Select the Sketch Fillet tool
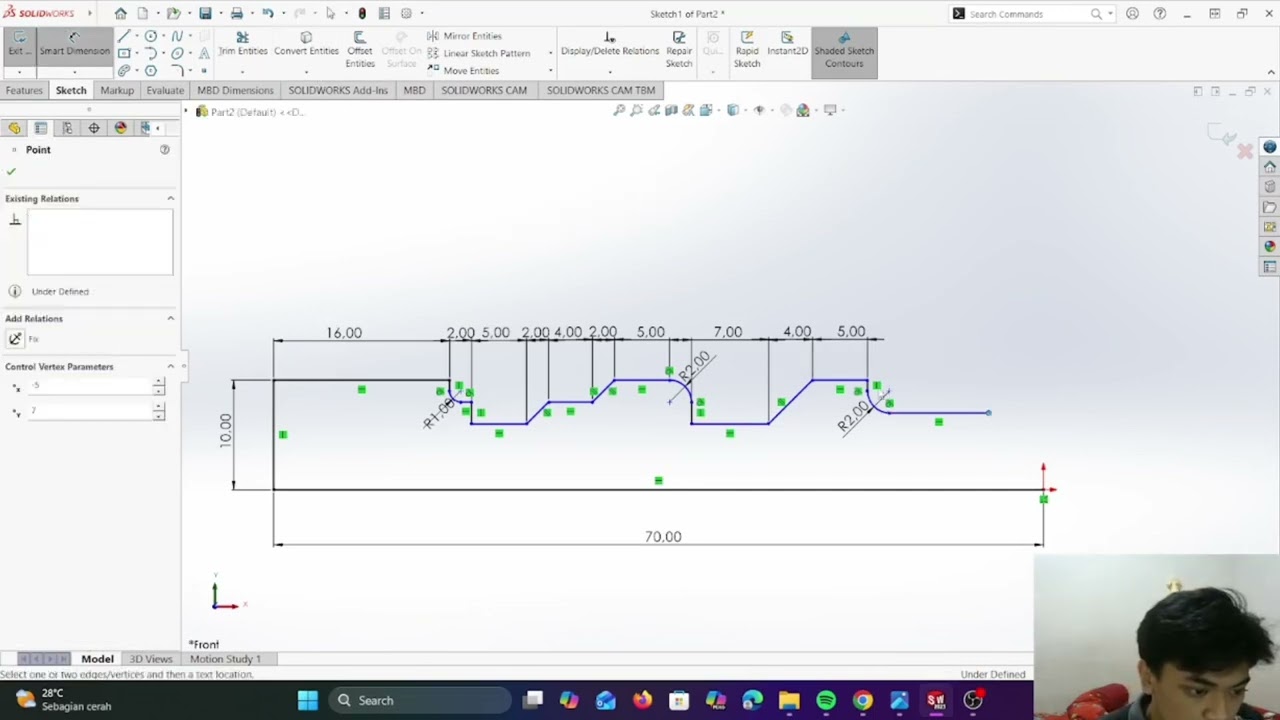This screenshot has width=1280, height=720. click(x=177, y=71)
